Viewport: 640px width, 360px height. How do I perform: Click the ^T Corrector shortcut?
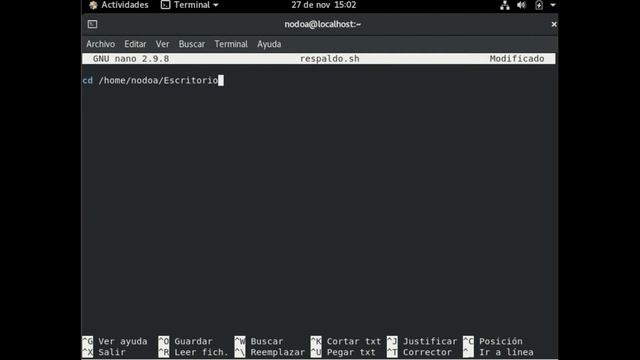point(419,352)
